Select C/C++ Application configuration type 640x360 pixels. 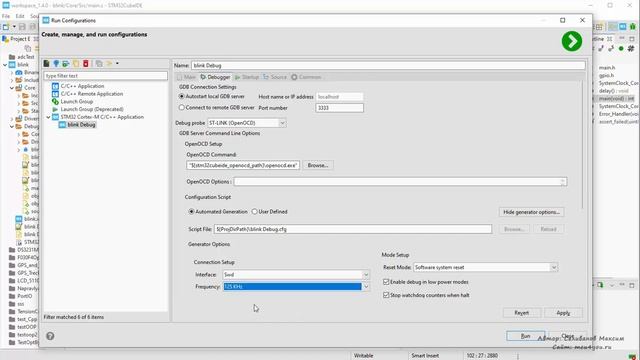82,86
